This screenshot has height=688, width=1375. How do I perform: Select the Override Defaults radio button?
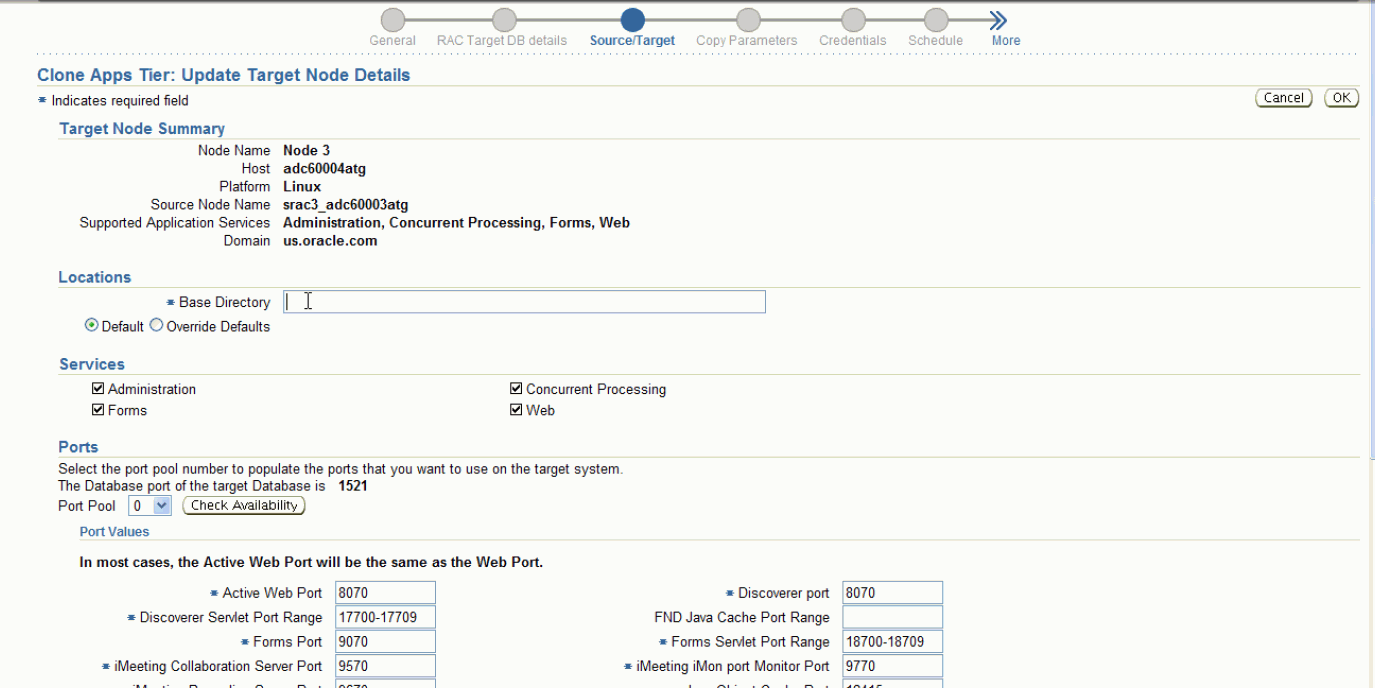(156, 326)
